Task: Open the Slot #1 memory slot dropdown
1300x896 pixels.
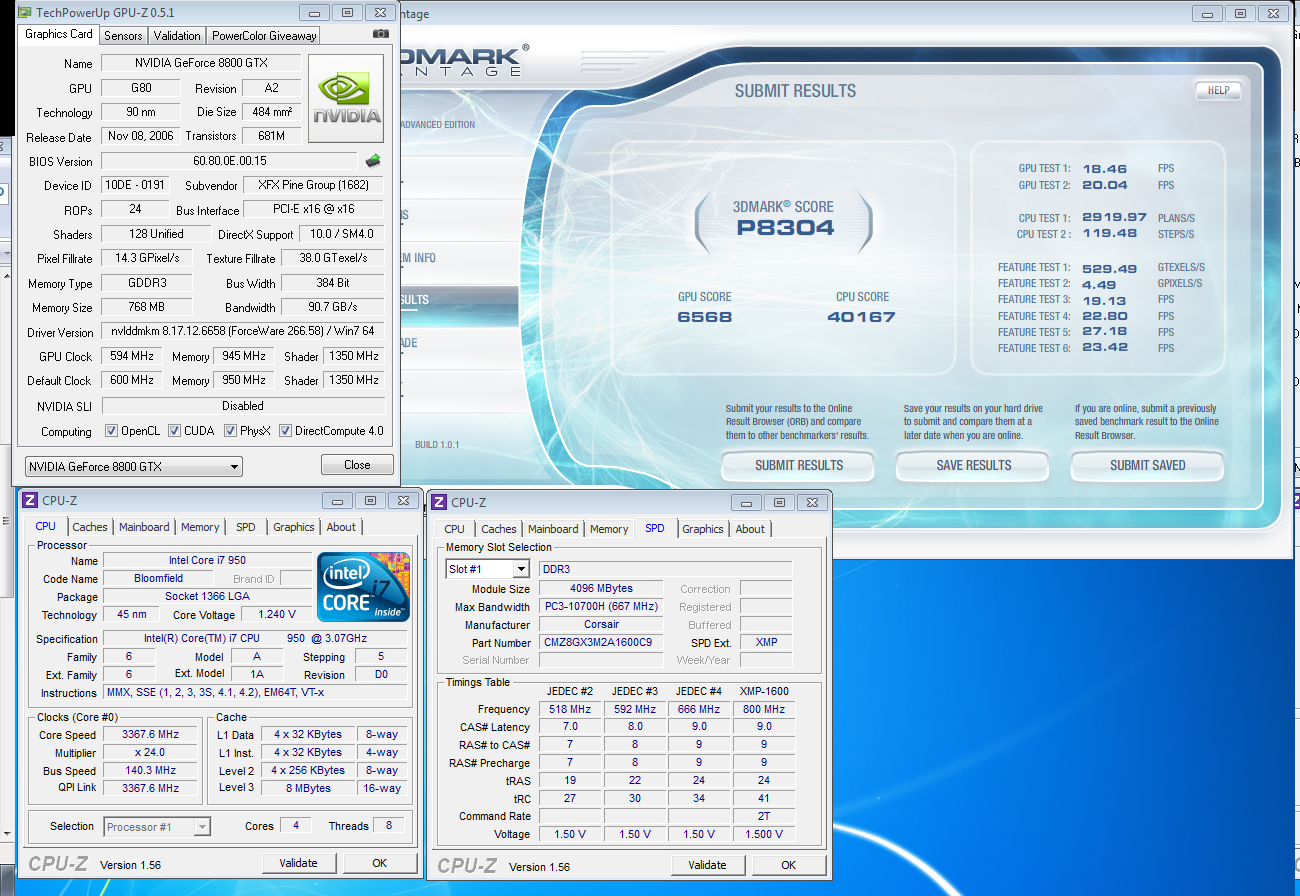Action: [x=487, y=569]
